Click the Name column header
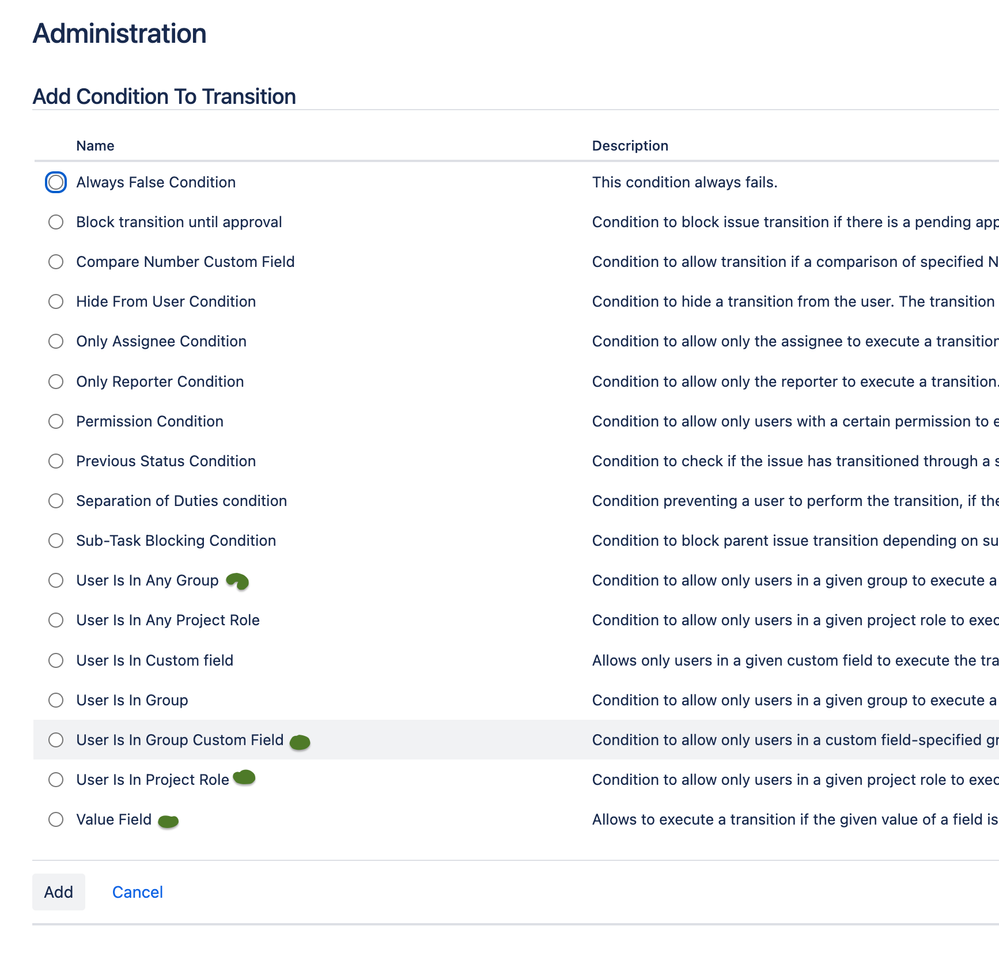The width and height of the screenshot is (999, 959). click(x=95, y=145)
